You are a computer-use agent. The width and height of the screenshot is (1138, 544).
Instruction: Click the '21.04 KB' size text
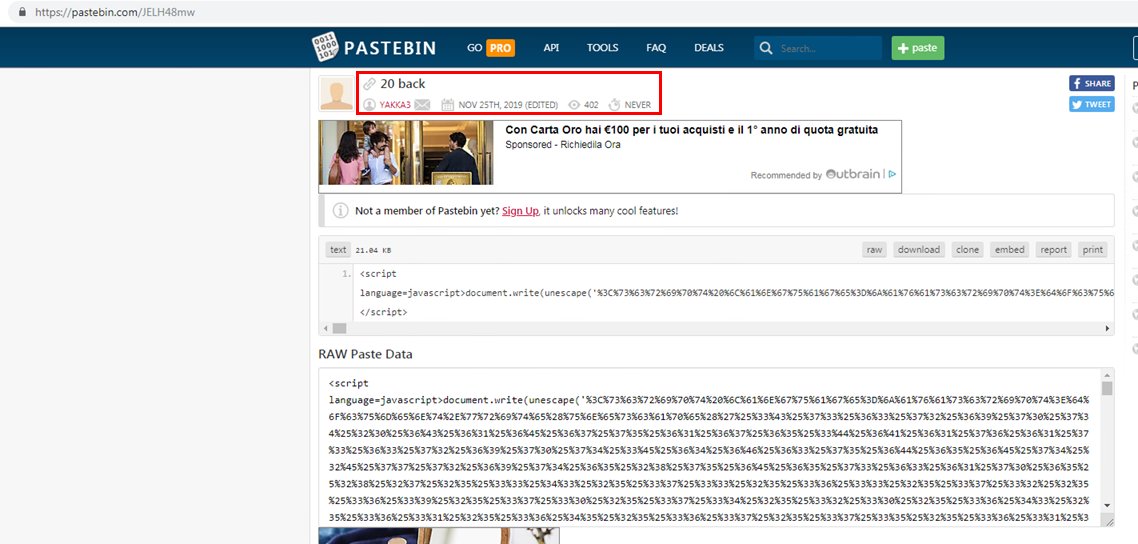pos(373,250)
